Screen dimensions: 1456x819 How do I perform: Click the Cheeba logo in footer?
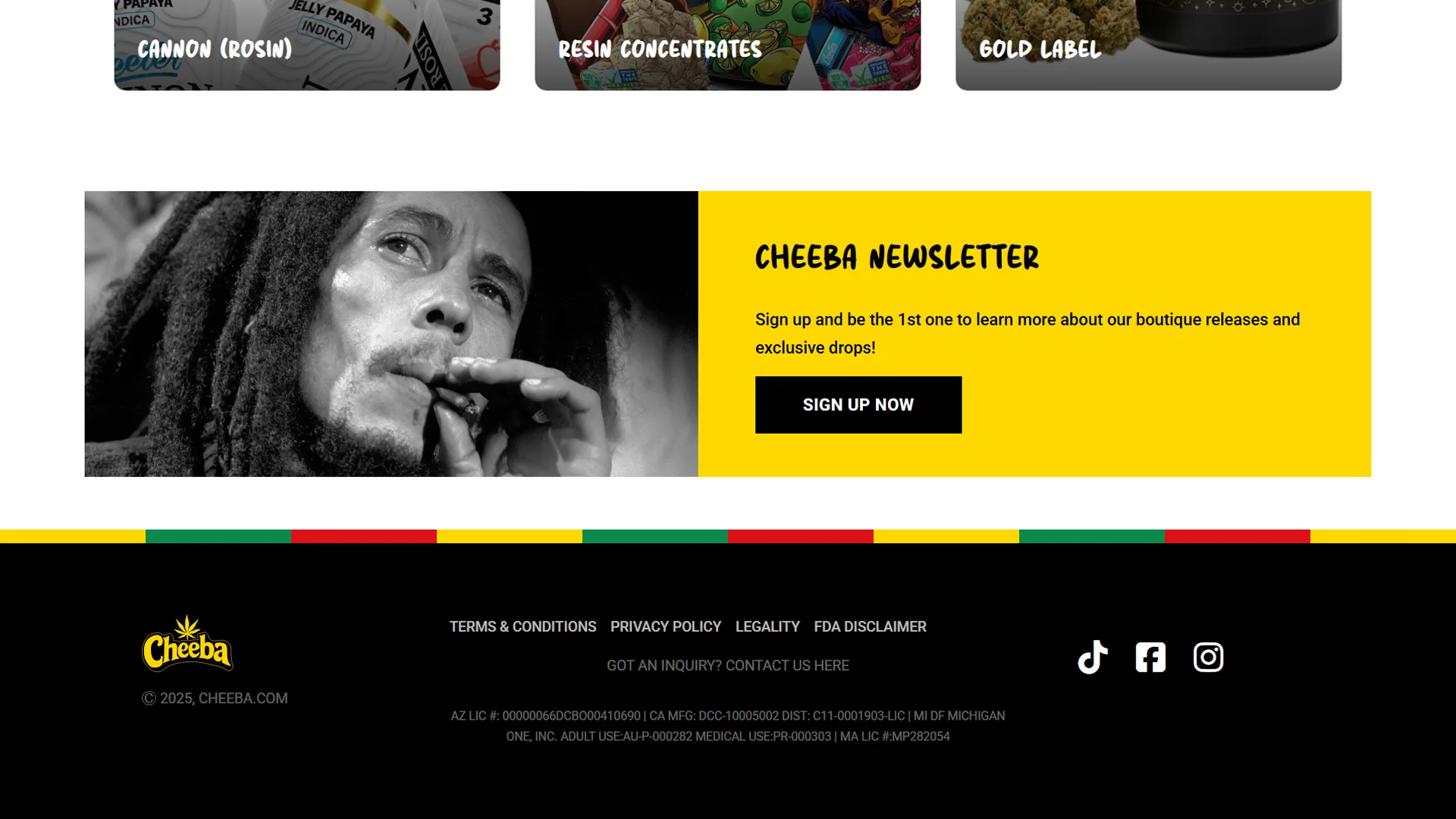point(187,643)
